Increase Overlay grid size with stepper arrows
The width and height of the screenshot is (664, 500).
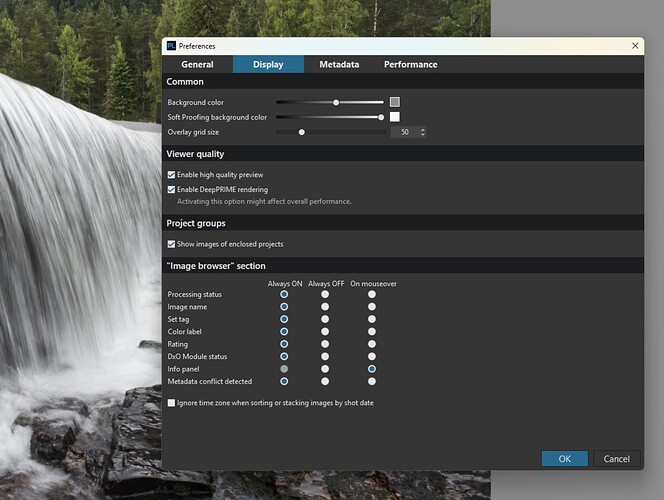[x=422, y=130]
